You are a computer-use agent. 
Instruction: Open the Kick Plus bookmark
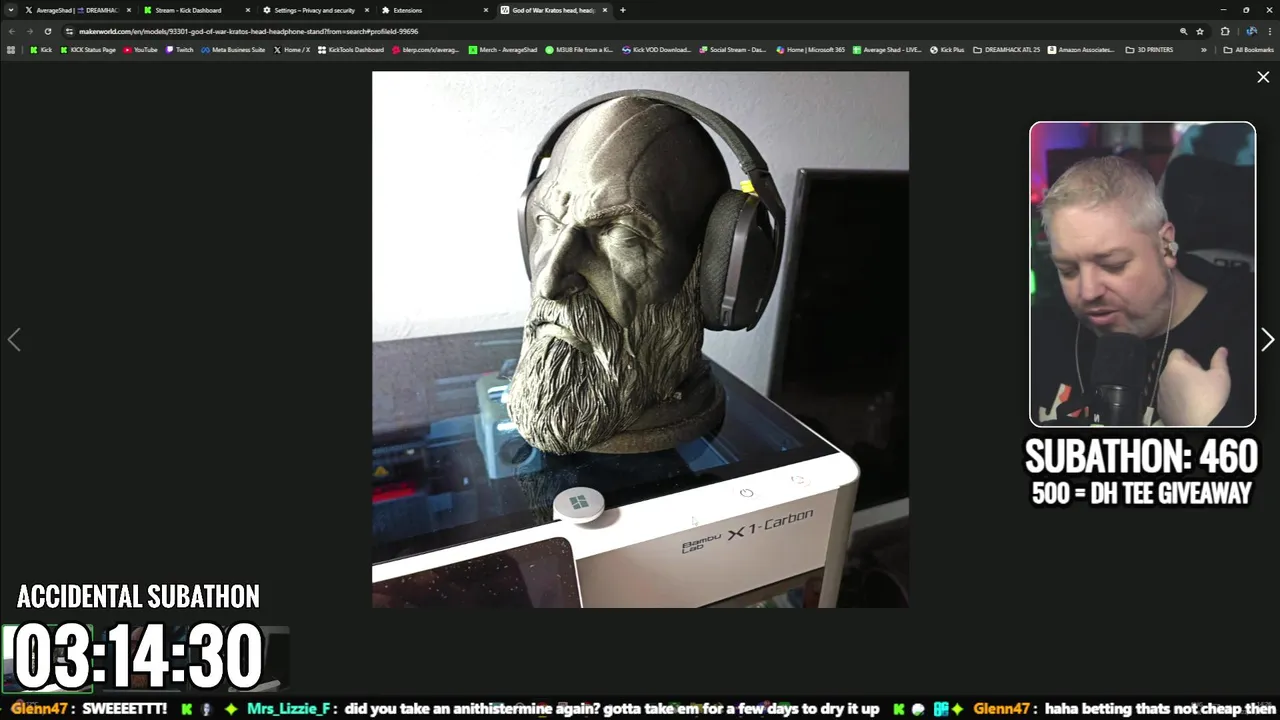[x=947, y=49]
